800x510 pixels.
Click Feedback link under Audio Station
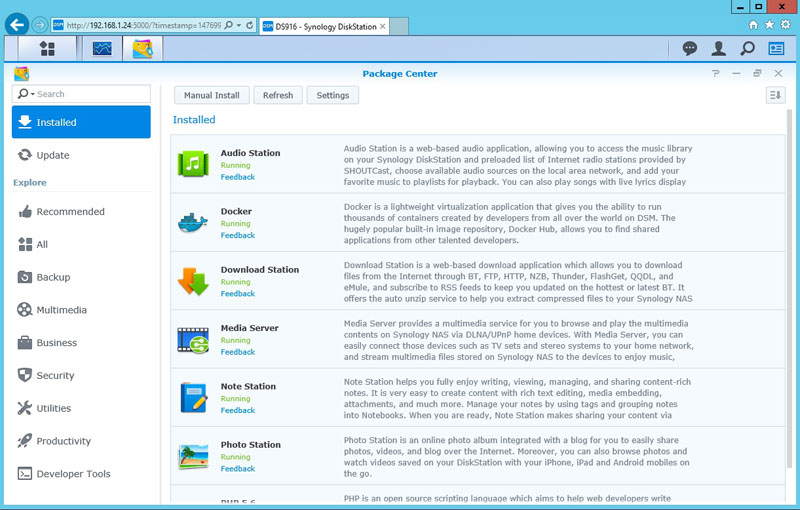[x=238, y=177]
